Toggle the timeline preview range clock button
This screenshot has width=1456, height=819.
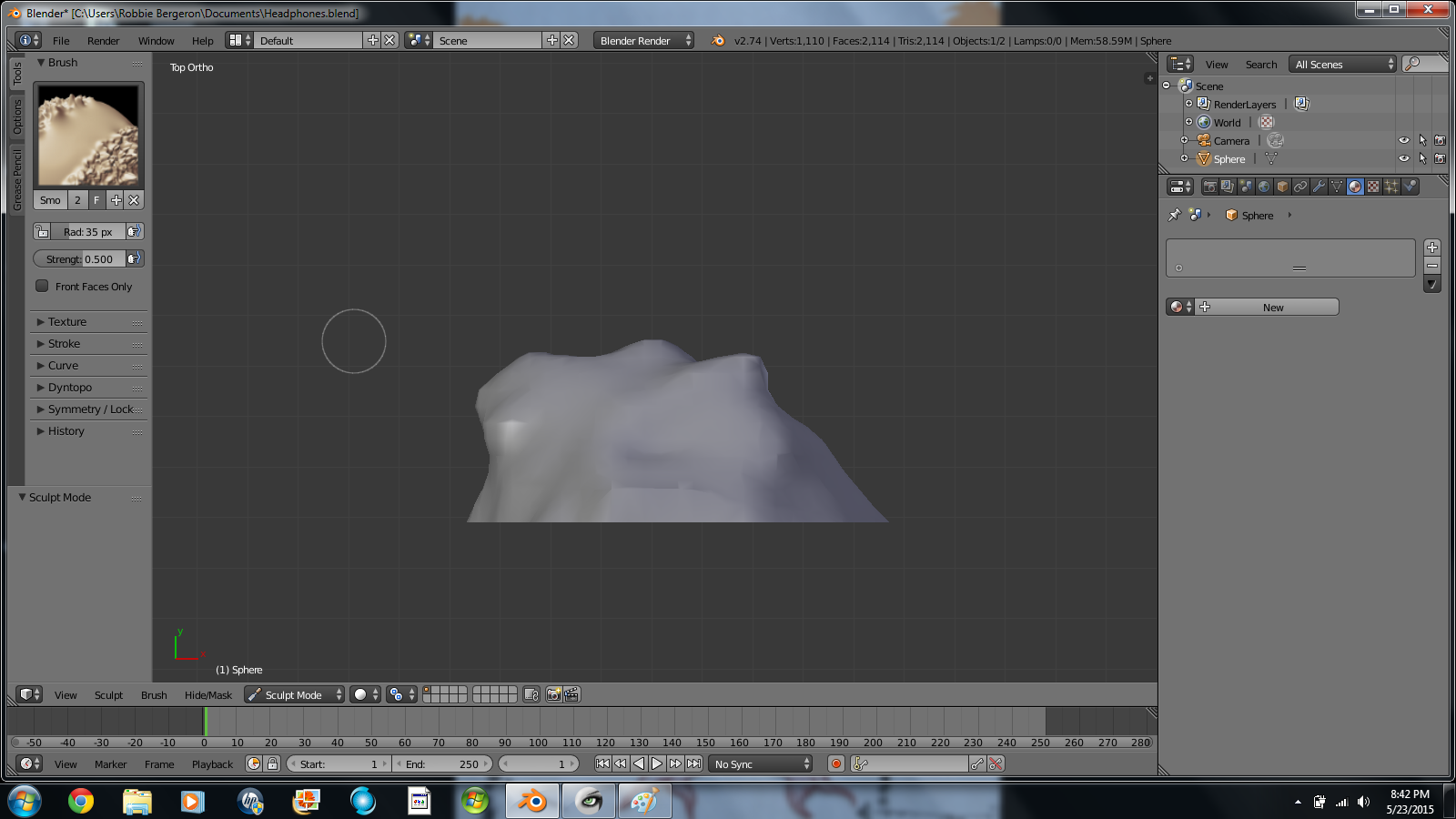coord(254,764)
